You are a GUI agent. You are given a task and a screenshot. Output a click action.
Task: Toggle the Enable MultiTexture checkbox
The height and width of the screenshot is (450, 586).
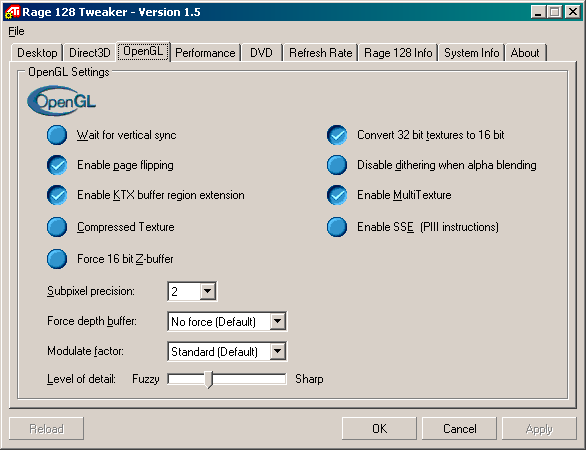(x=337, y=195)
